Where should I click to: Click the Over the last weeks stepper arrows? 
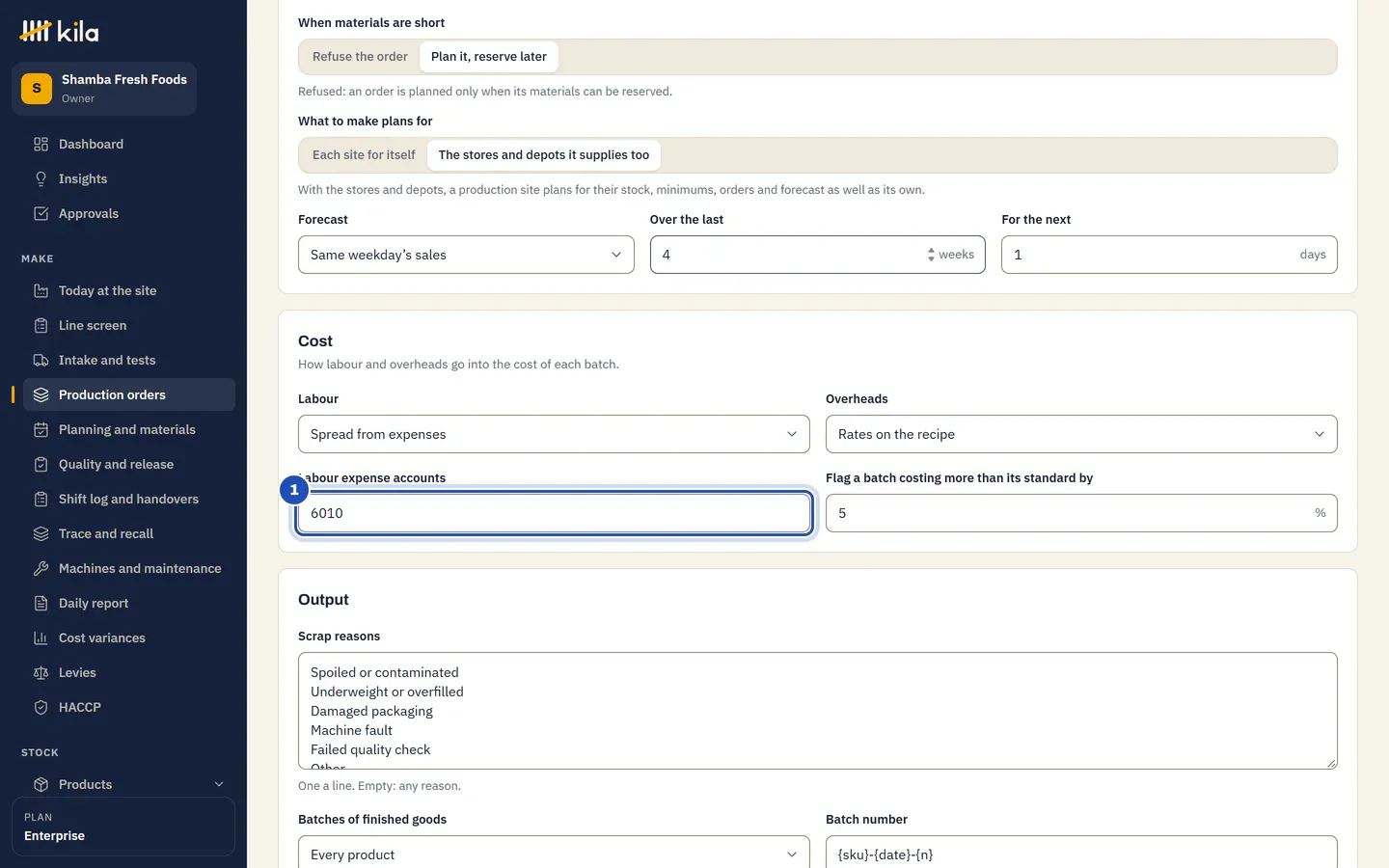pos(931,255)
